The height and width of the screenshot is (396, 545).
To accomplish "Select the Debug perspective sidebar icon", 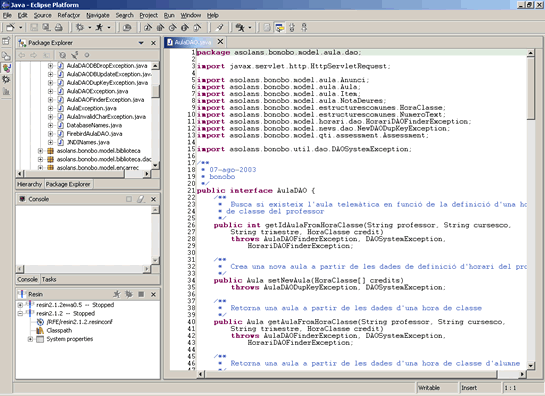I will tap(6, 80).
